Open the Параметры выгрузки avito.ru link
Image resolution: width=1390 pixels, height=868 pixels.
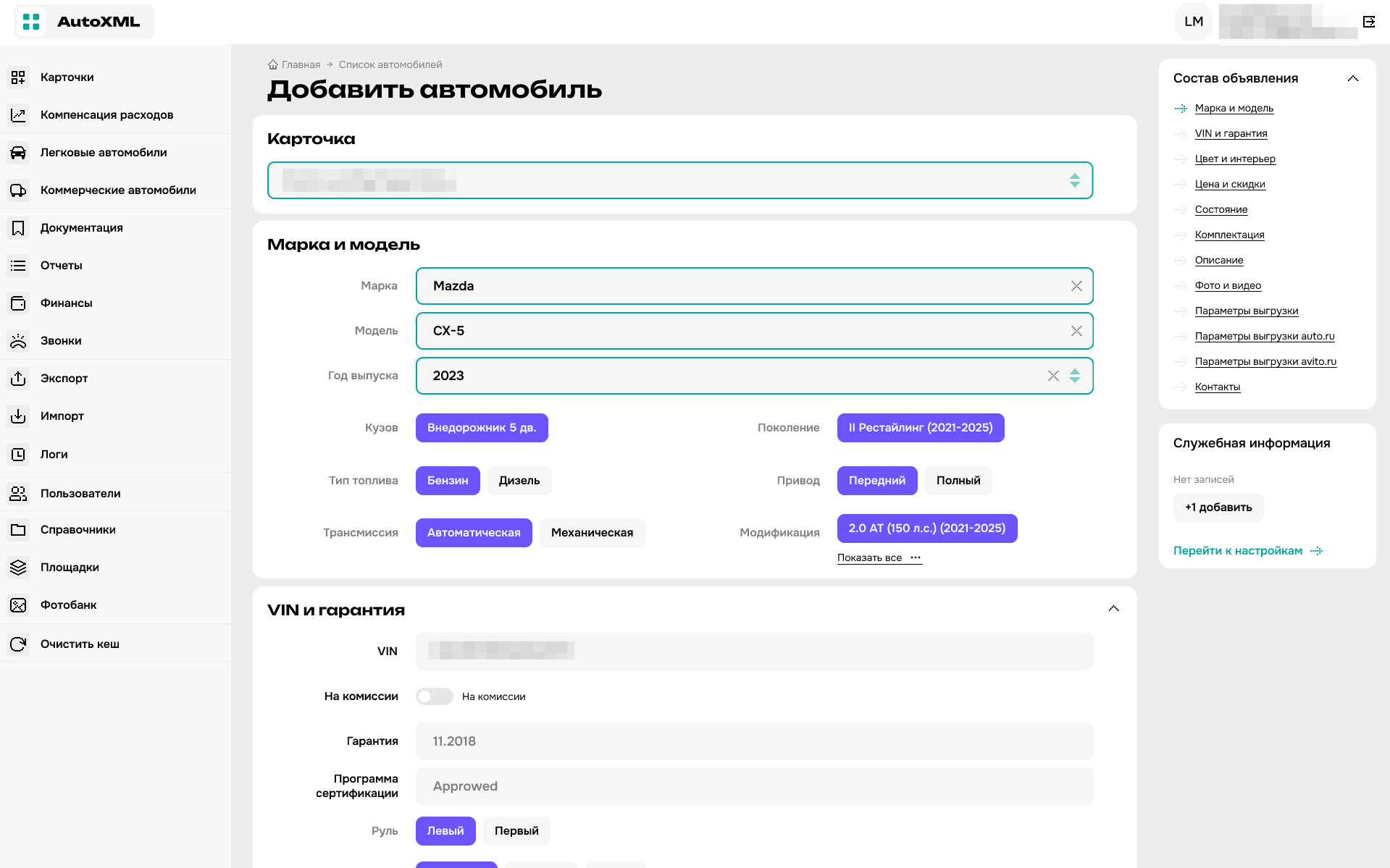pyautogui.click(x=1265, y=361)
